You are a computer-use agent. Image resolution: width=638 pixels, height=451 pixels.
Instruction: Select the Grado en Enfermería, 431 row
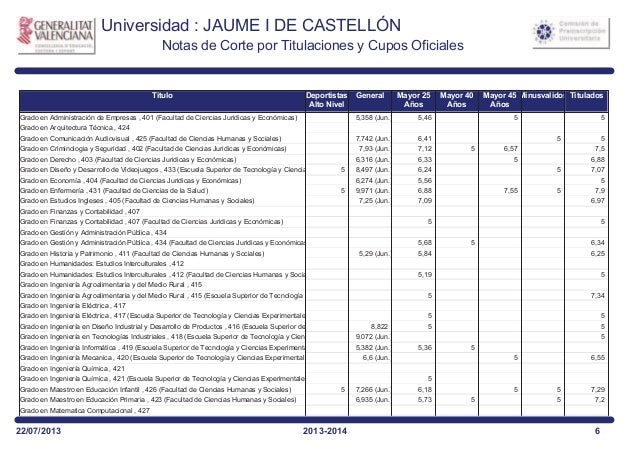[x=314, y=190]
